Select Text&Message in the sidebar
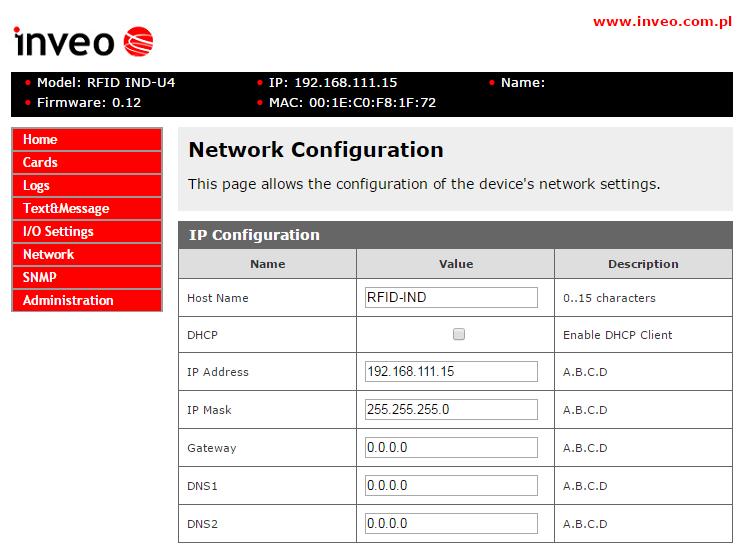 tap(87, 208)
